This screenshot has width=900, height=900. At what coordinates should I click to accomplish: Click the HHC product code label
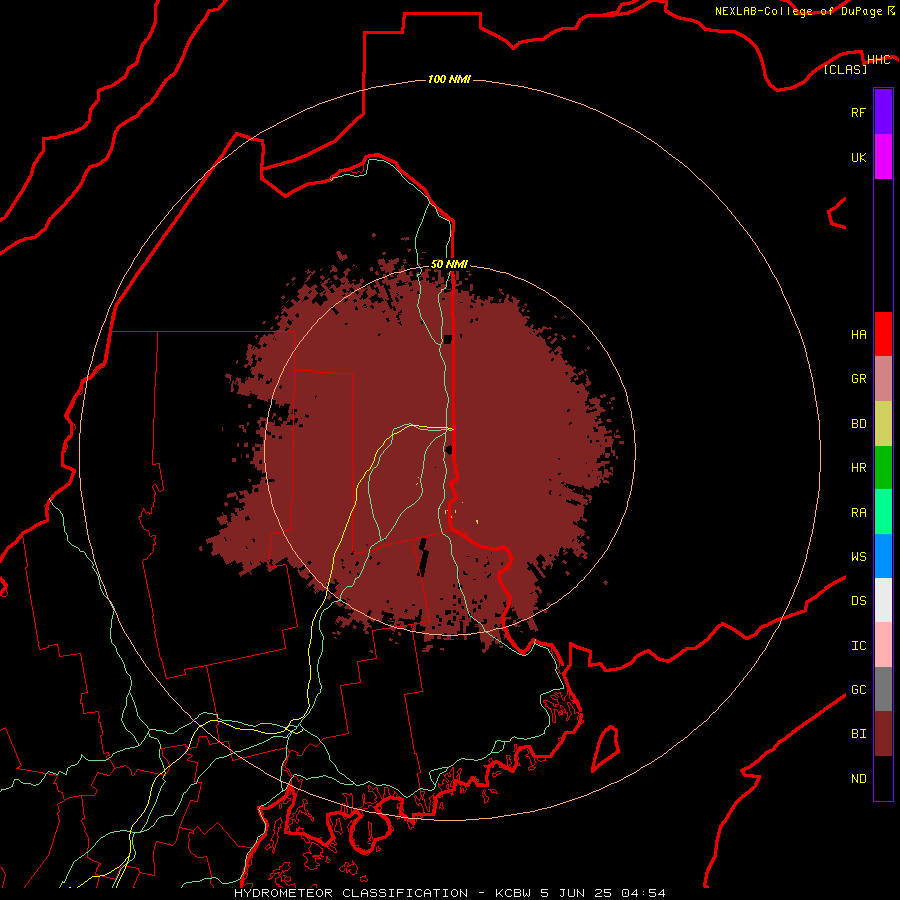[878, 60]
